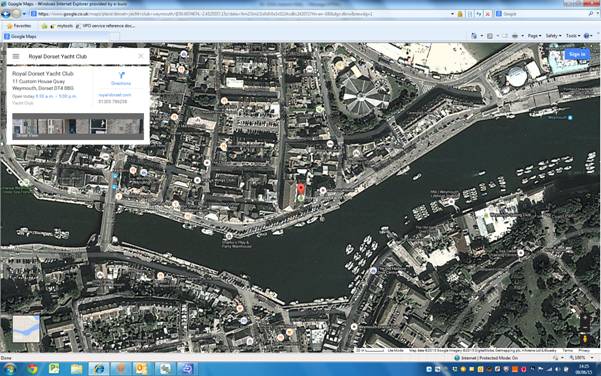601x376 pixels.
Task: Click the Directions arrow icon
Action: (x=121, y=75)
